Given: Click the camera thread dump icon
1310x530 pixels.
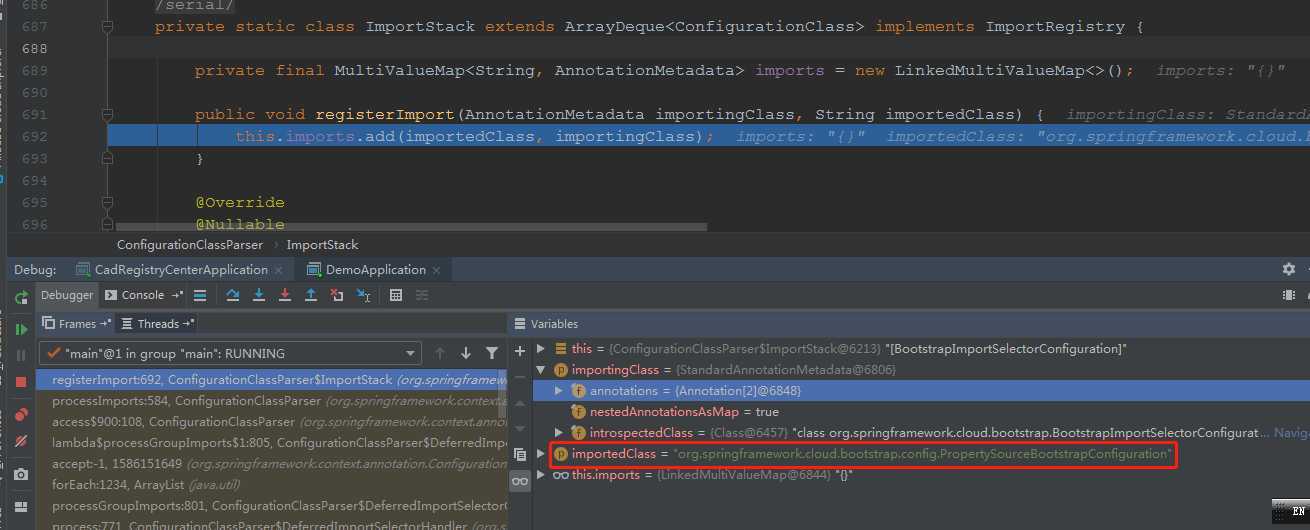Looking at the screenshot, I should click(x=21, y=474).
